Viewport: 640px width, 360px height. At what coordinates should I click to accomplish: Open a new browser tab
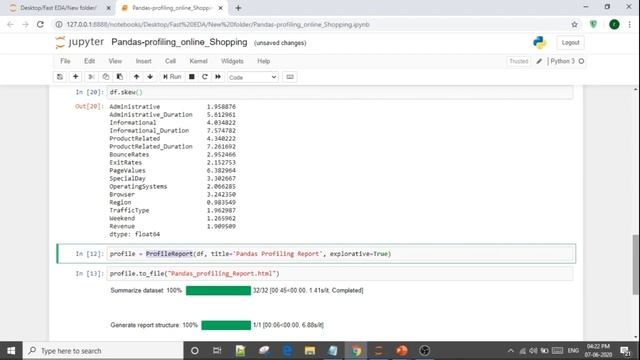click(x=238, y=8)
